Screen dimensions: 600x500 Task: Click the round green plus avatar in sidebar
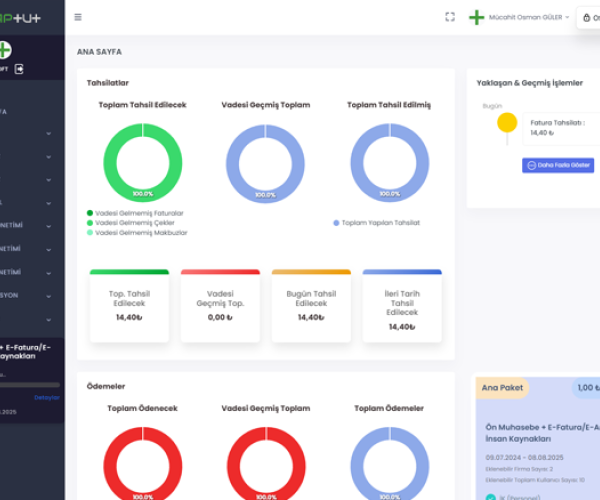coord(4,50)
